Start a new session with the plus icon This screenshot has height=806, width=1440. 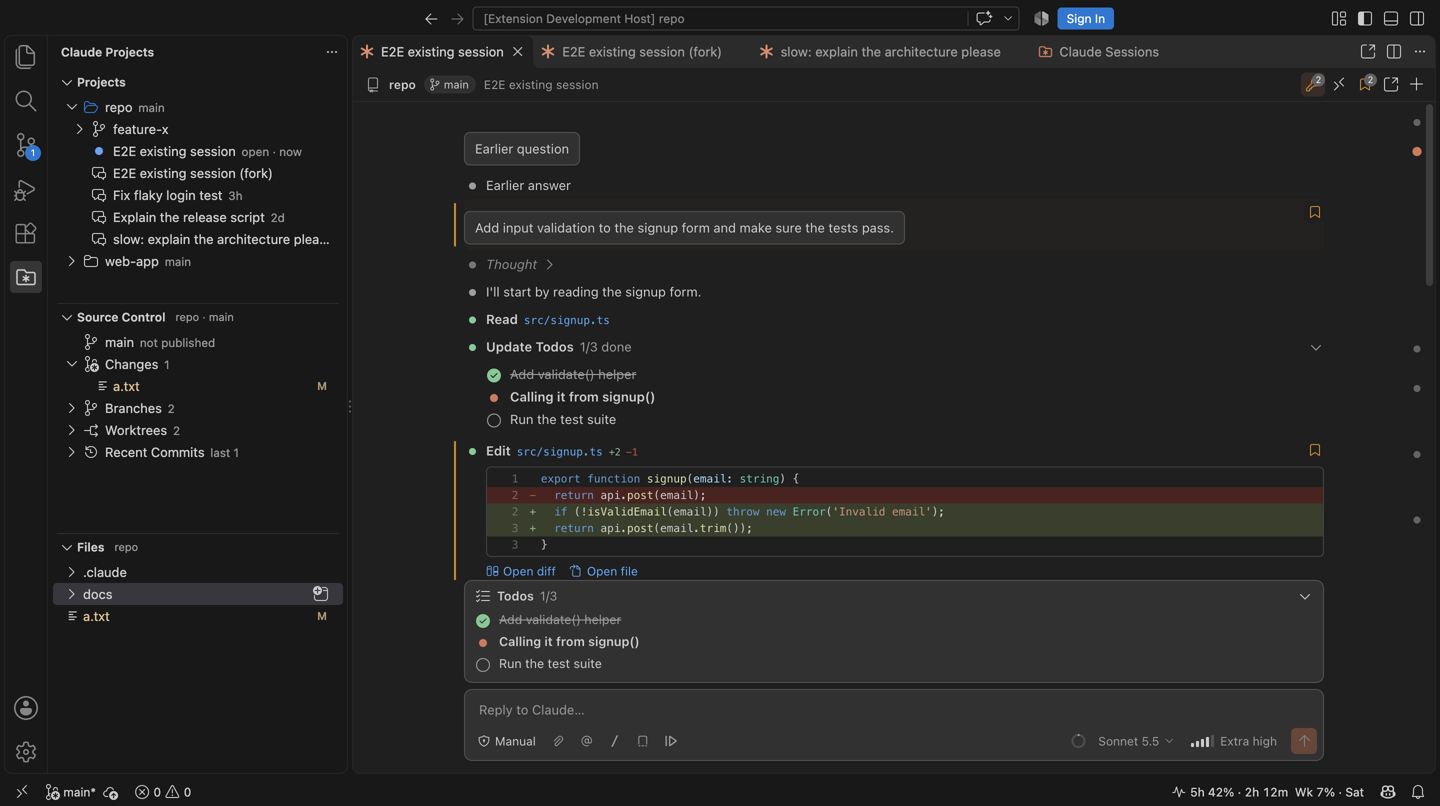[x=1416, y=85]
